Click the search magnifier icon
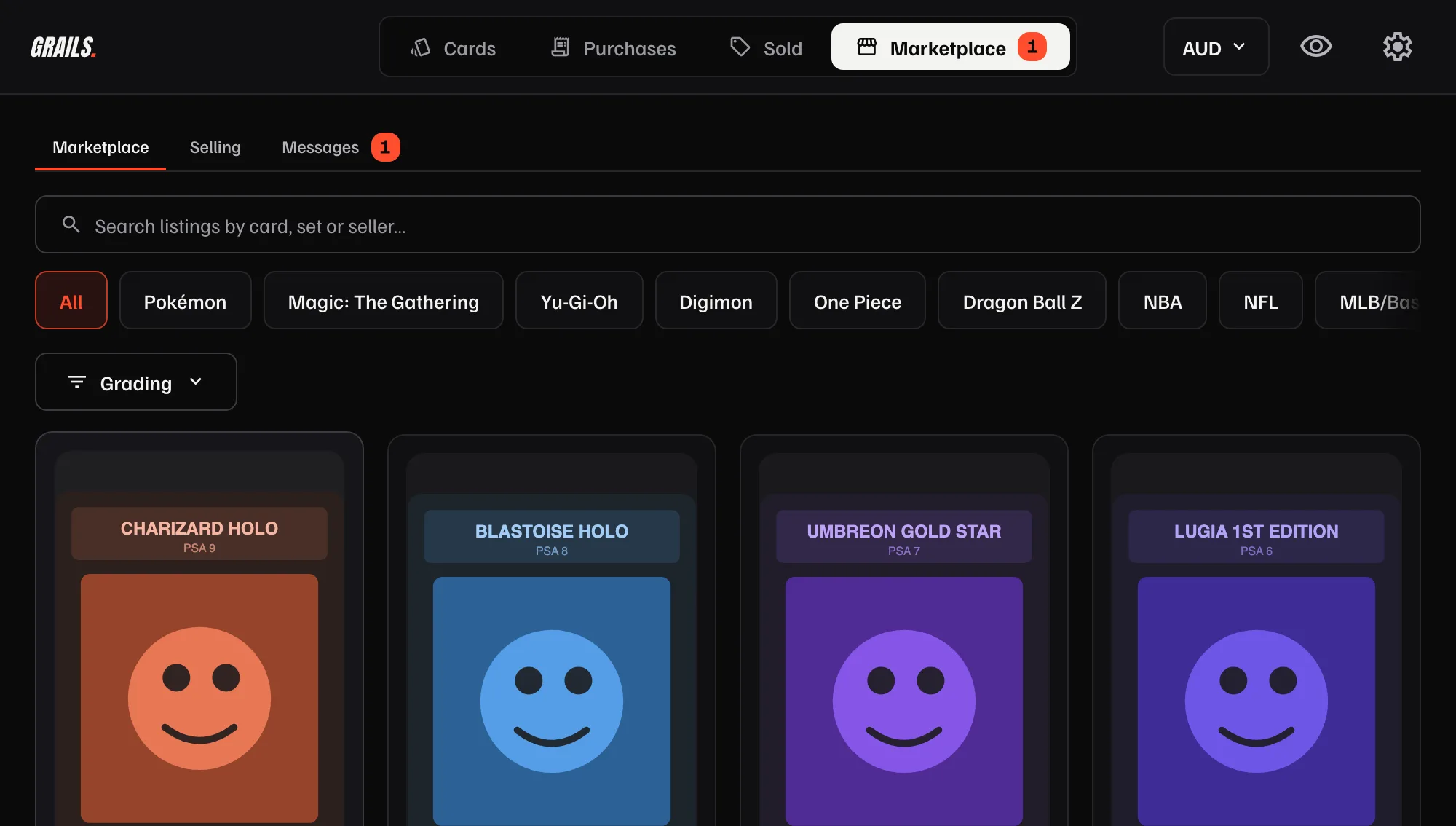 (x=71, y=224)
